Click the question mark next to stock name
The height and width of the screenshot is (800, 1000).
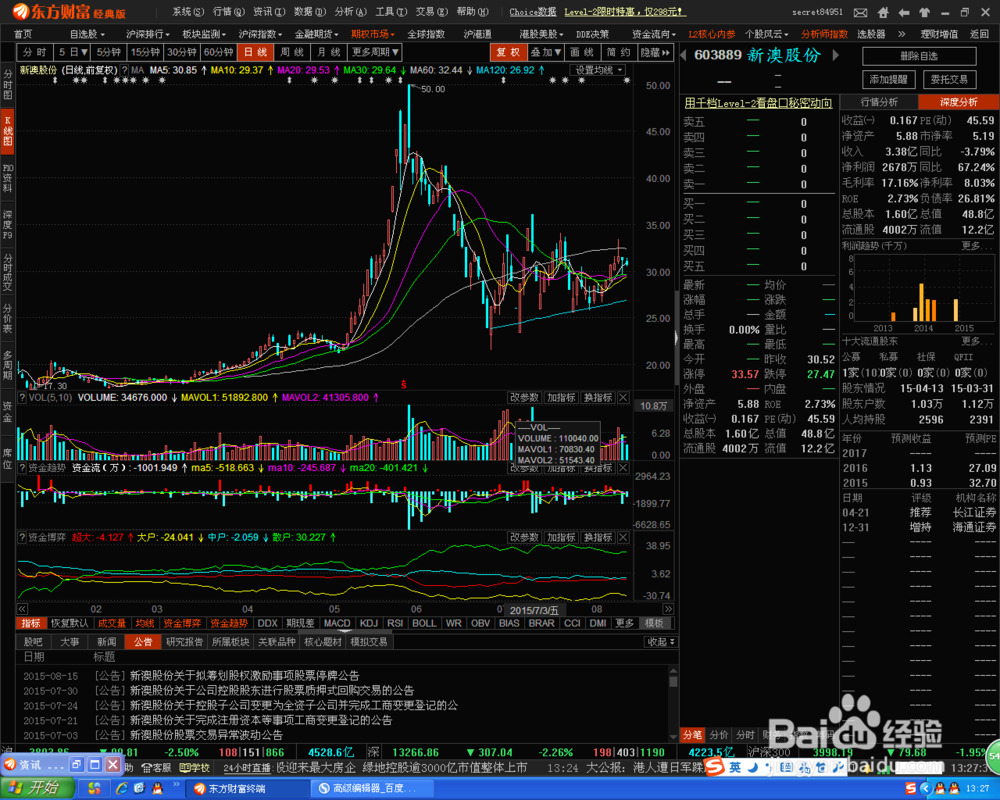[124, 70]
